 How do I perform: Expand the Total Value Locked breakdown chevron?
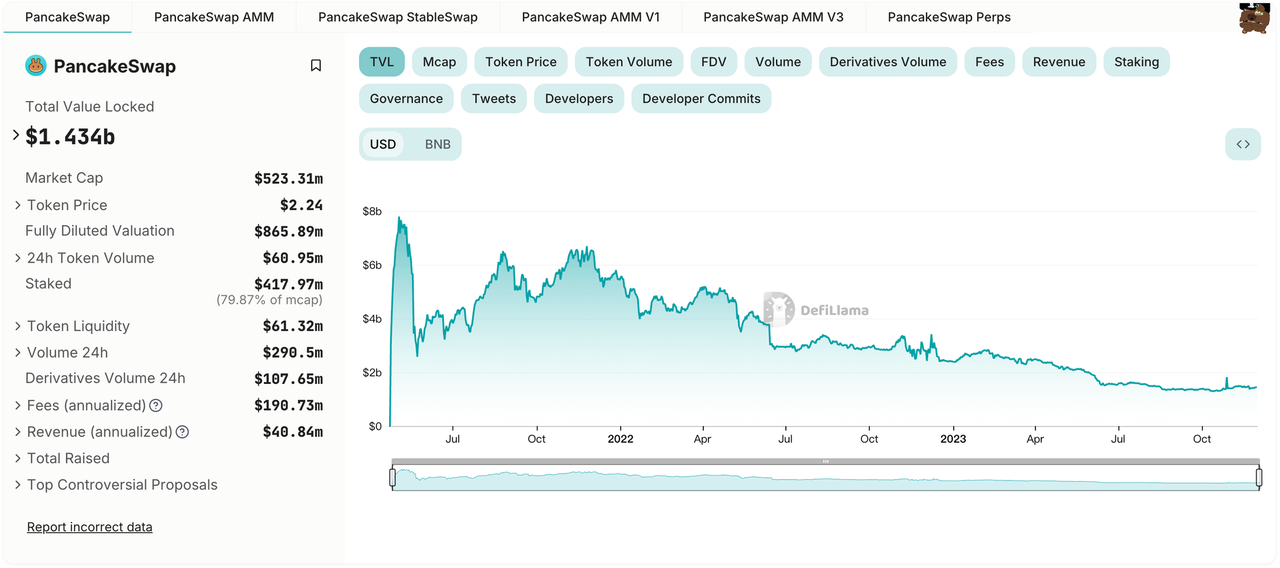point(16,135)
